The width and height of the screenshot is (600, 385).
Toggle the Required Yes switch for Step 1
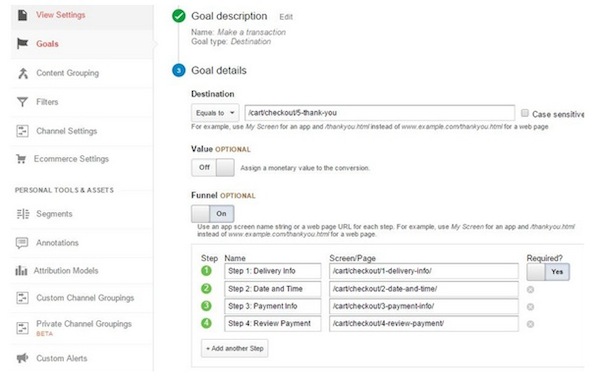click(x=548, y=272)
